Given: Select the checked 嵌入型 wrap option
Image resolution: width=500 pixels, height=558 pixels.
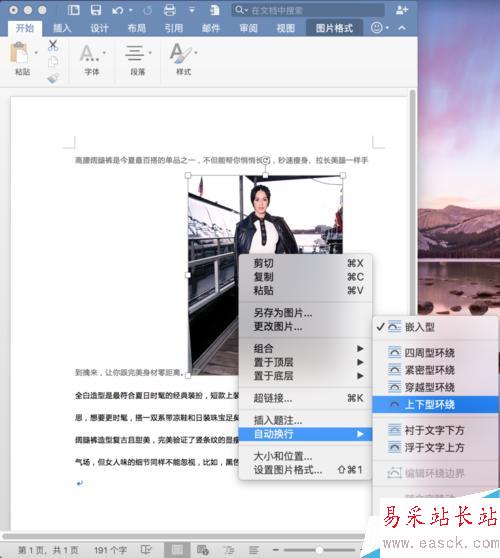Looking at the screenshot, I should (435, 327).
